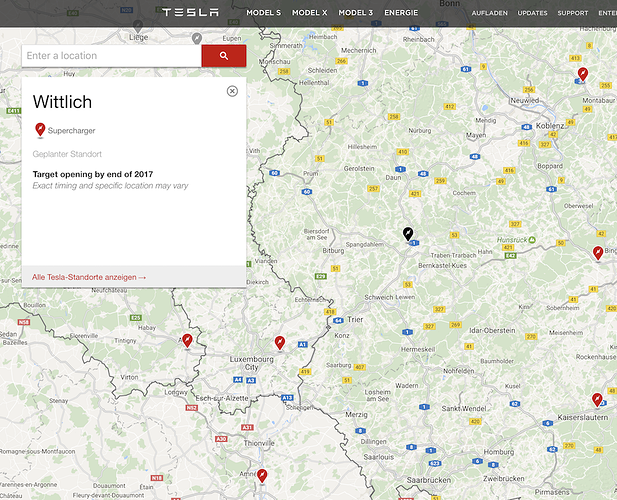Open the Support link

pos(573,13)
